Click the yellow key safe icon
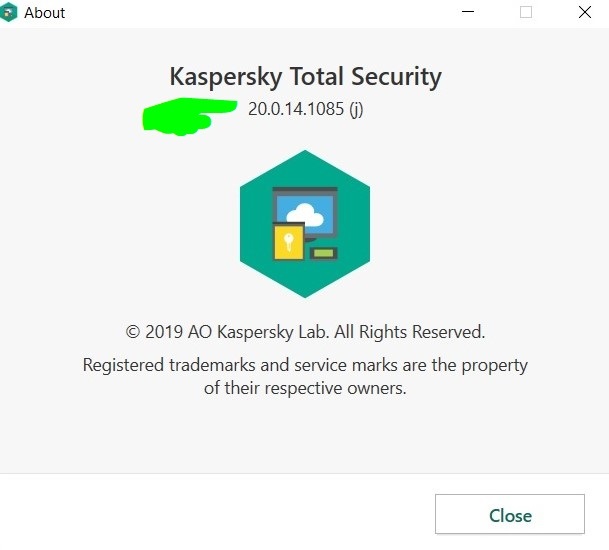609x550 pixels. tap(289, 241)
